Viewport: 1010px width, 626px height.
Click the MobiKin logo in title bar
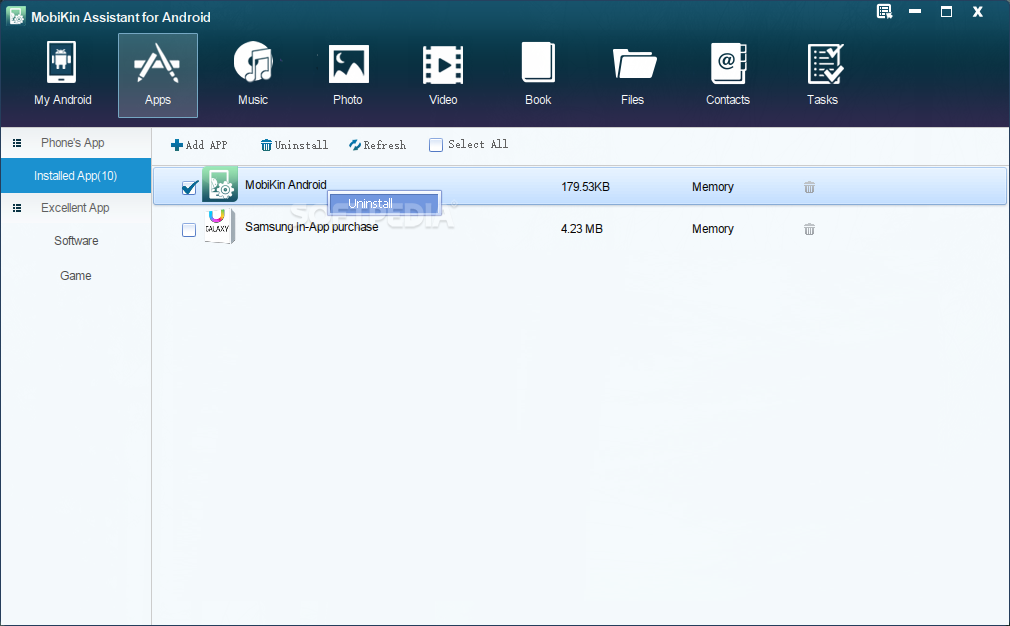click(x=15, y=16)
